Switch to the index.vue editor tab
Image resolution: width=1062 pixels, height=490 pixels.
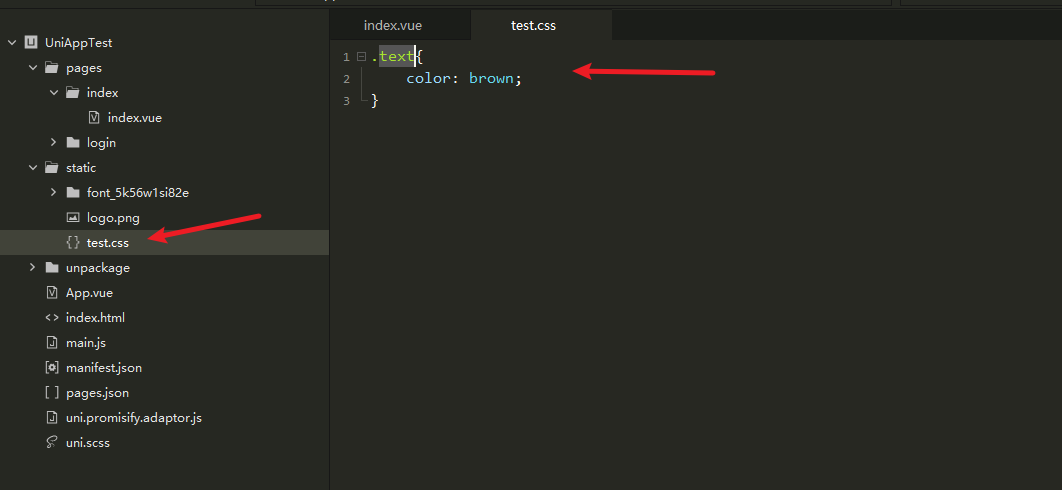tap(393, 26)
